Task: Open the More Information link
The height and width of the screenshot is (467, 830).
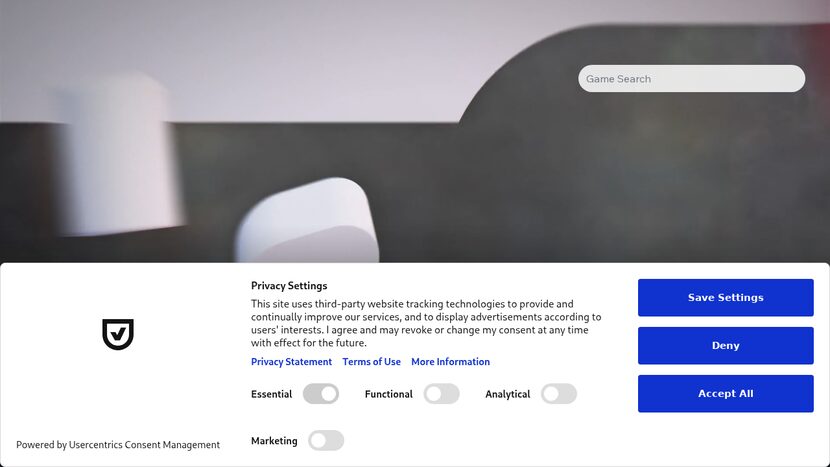Action: click(x=450, y=362)
